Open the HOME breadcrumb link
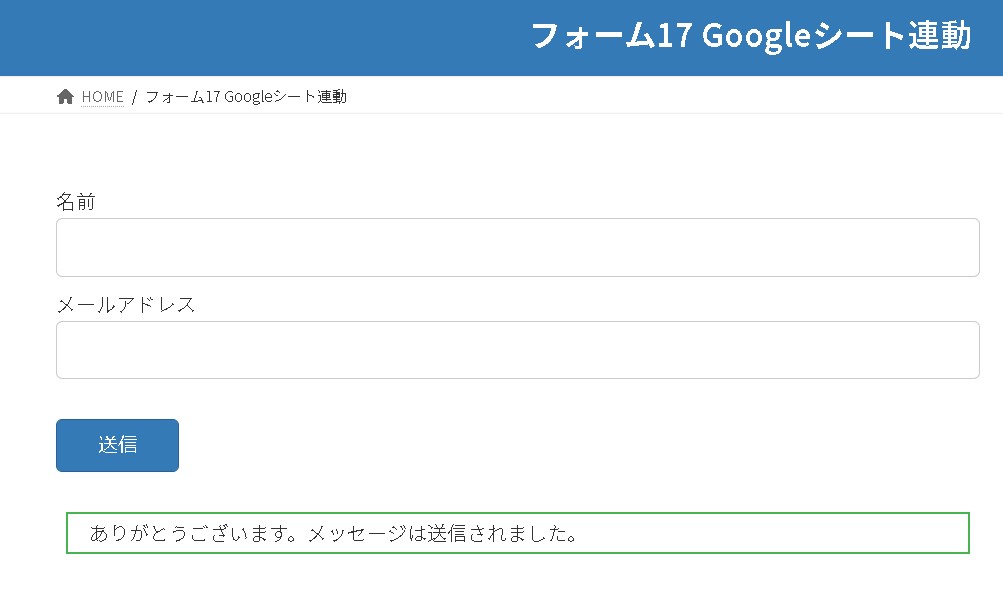This screenshot has width=1003, height=590. coord(103,97)
